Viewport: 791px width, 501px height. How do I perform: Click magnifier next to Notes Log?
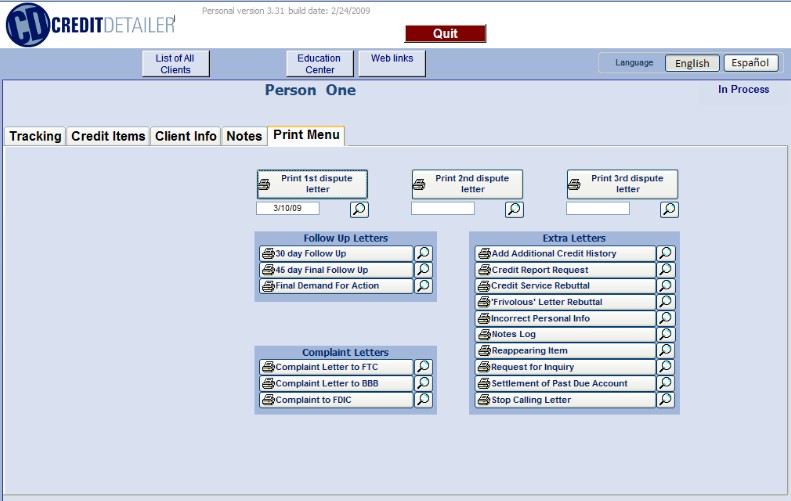coord(665,334)
